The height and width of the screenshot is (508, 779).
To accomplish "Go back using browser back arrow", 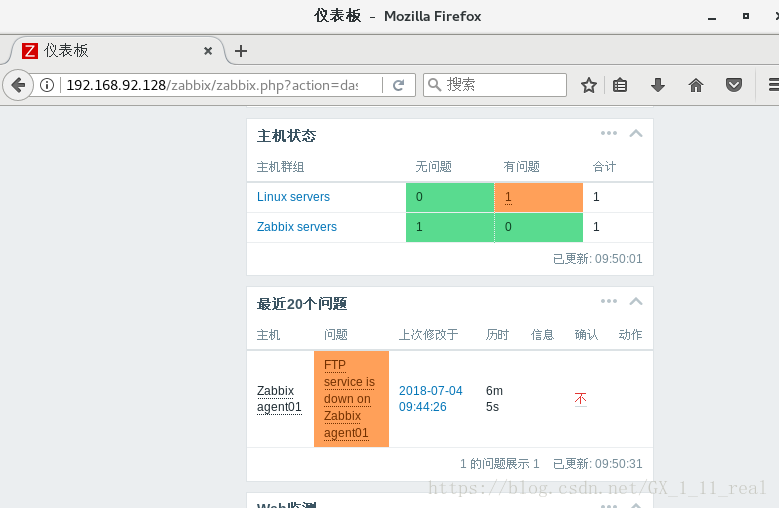I will (x=18, y=85).
